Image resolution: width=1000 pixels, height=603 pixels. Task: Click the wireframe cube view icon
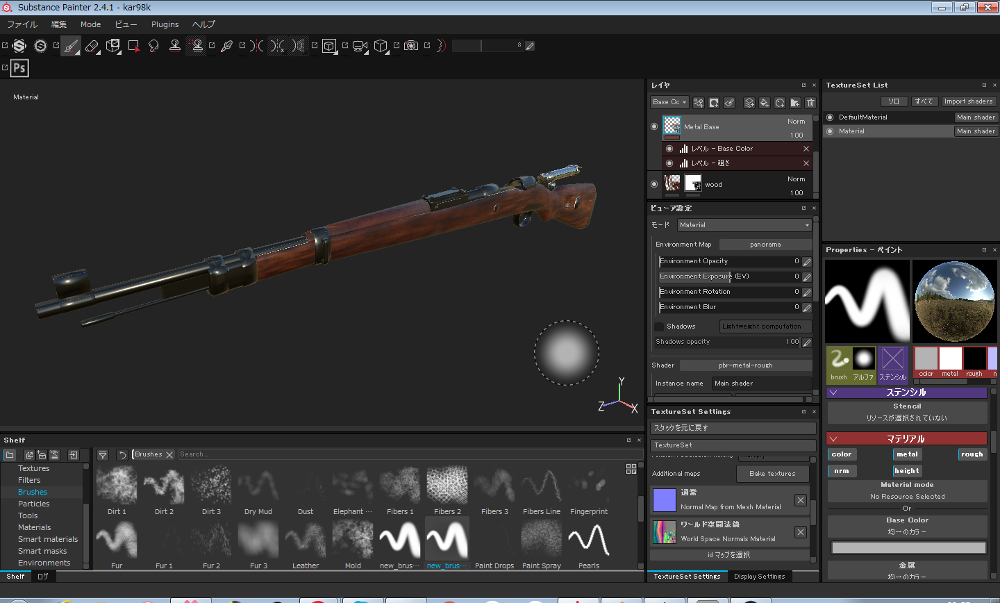pos(381,46)
